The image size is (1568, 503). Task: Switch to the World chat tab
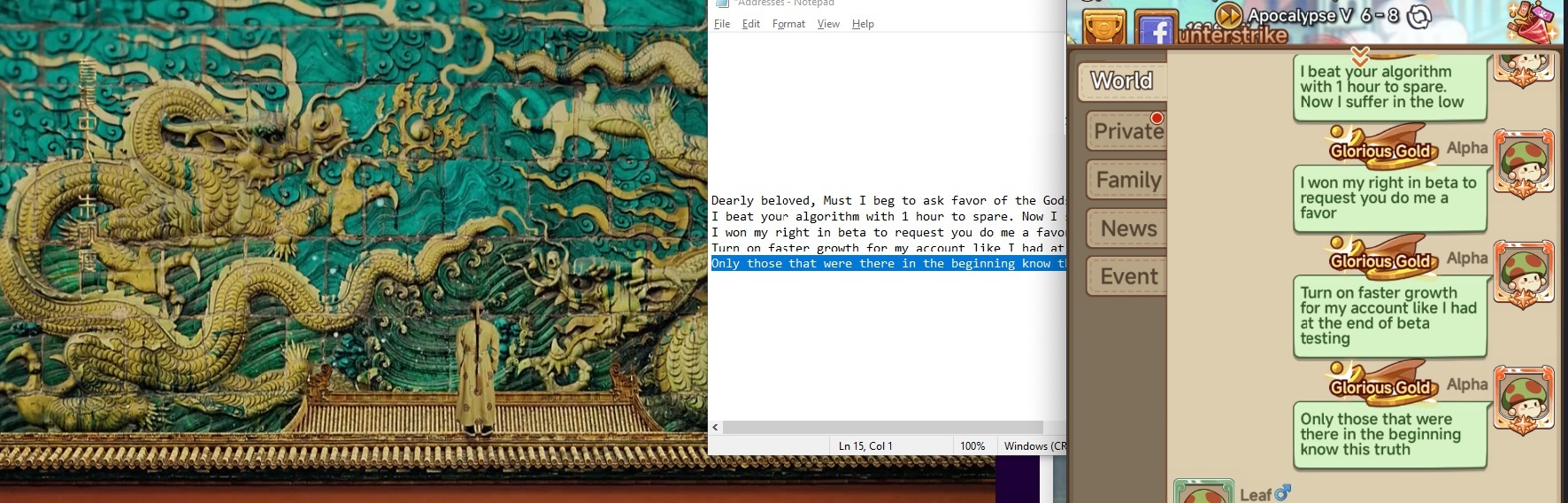pos(1122,81)
